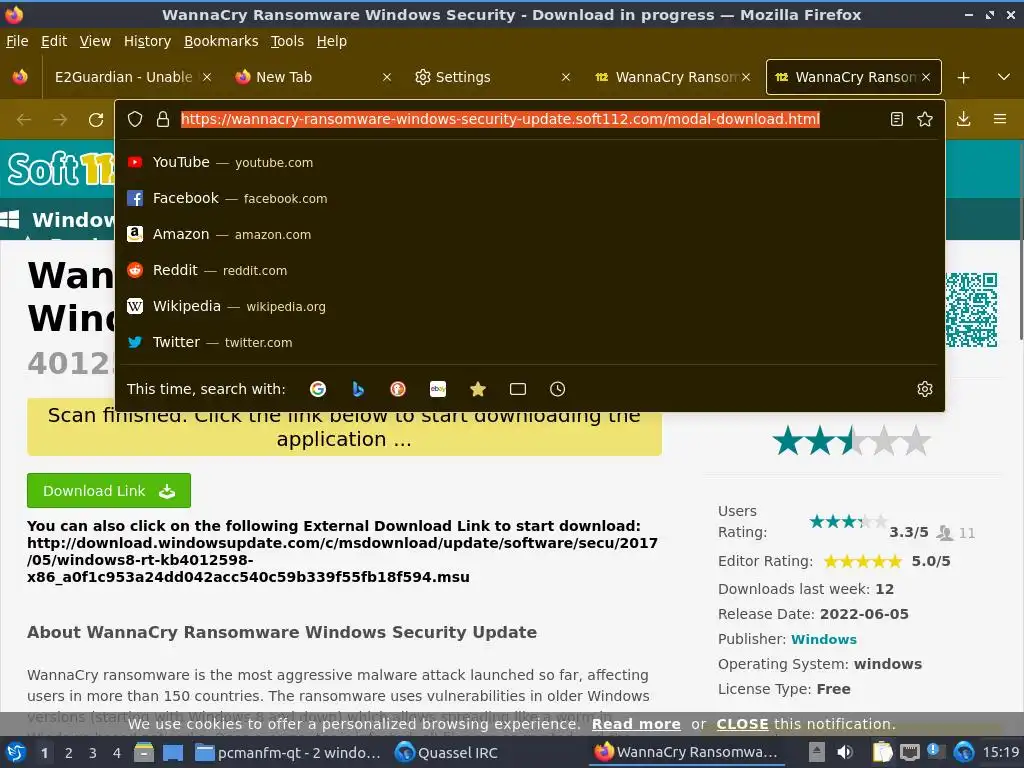Search history this time
Screen dimensions: 1024x768
tap(558, 389)
